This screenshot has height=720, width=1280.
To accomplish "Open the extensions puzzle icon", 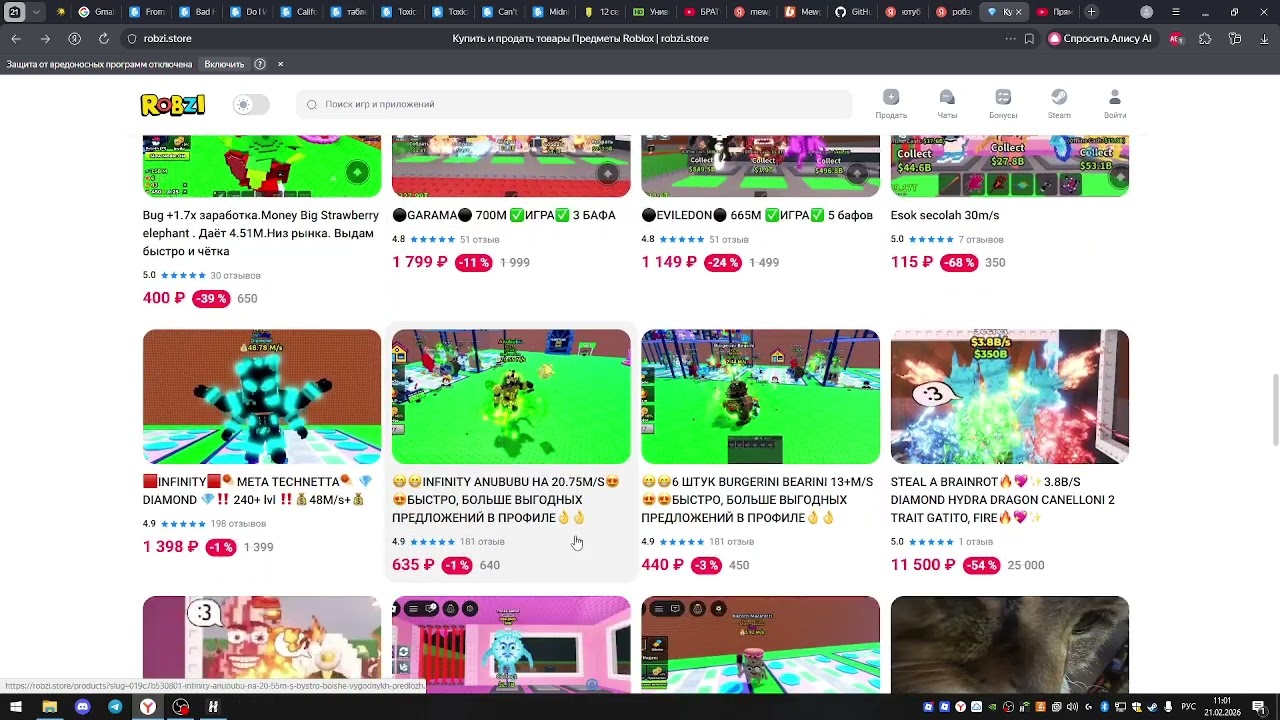I will pos(1205,39).
